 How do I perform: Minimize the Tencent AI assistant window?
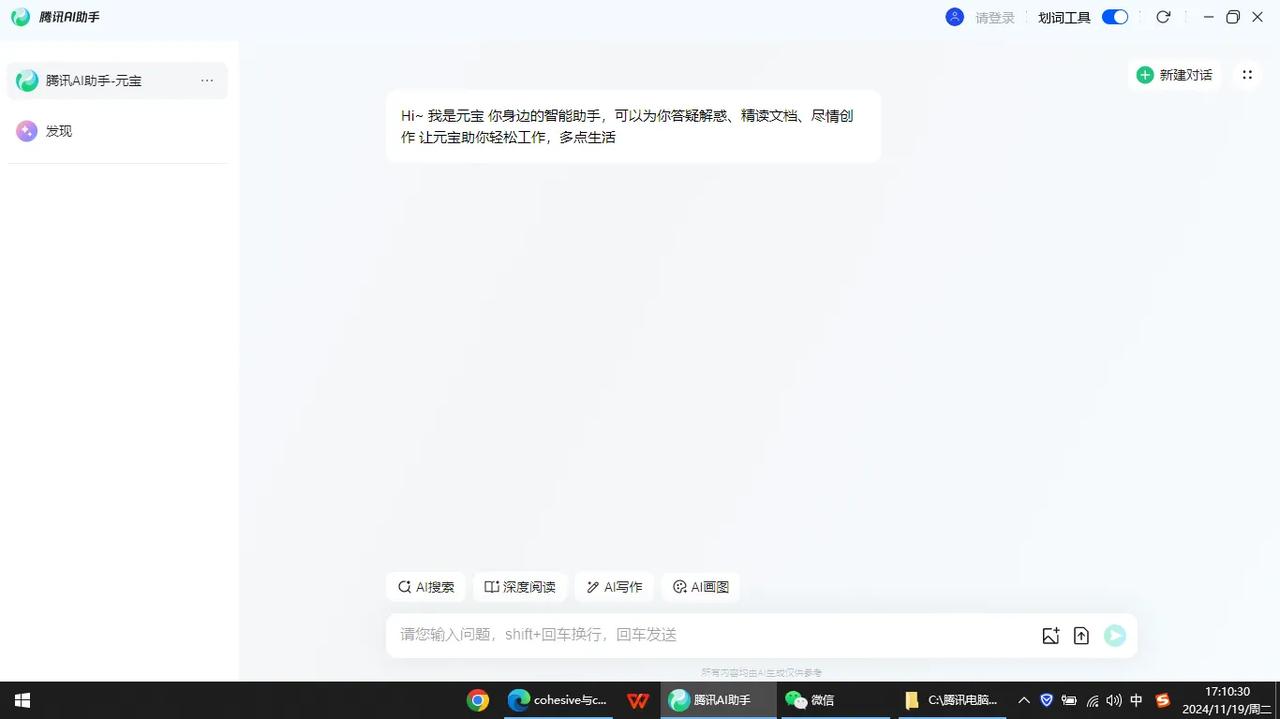(1208, 17)
